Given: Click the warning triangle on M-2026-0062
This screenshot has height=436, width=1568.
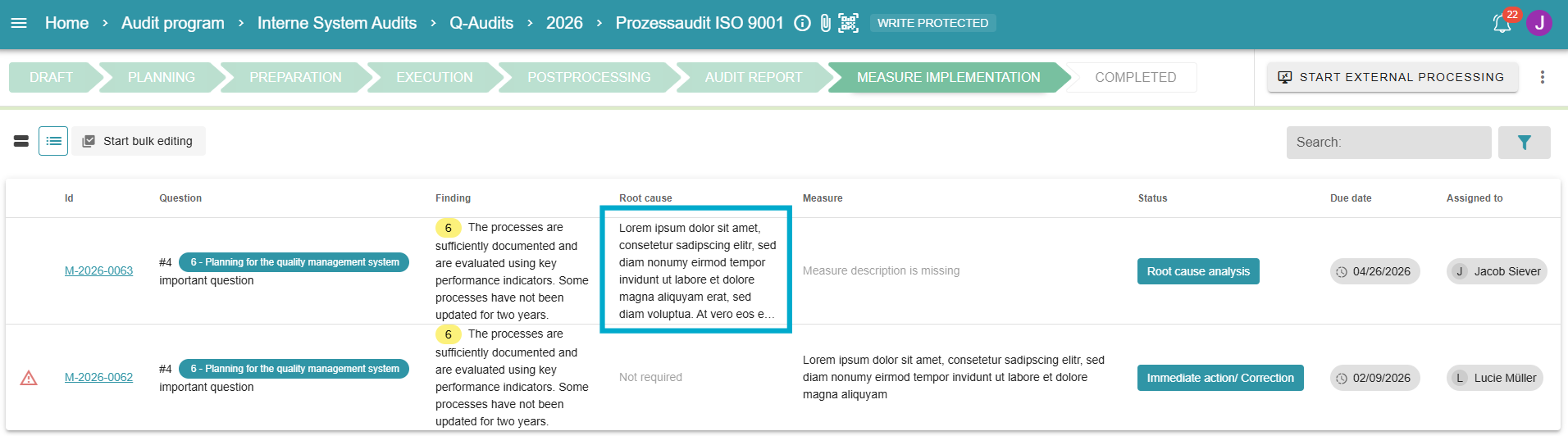Looking at the screenshot, I should [x=29, y=378].
